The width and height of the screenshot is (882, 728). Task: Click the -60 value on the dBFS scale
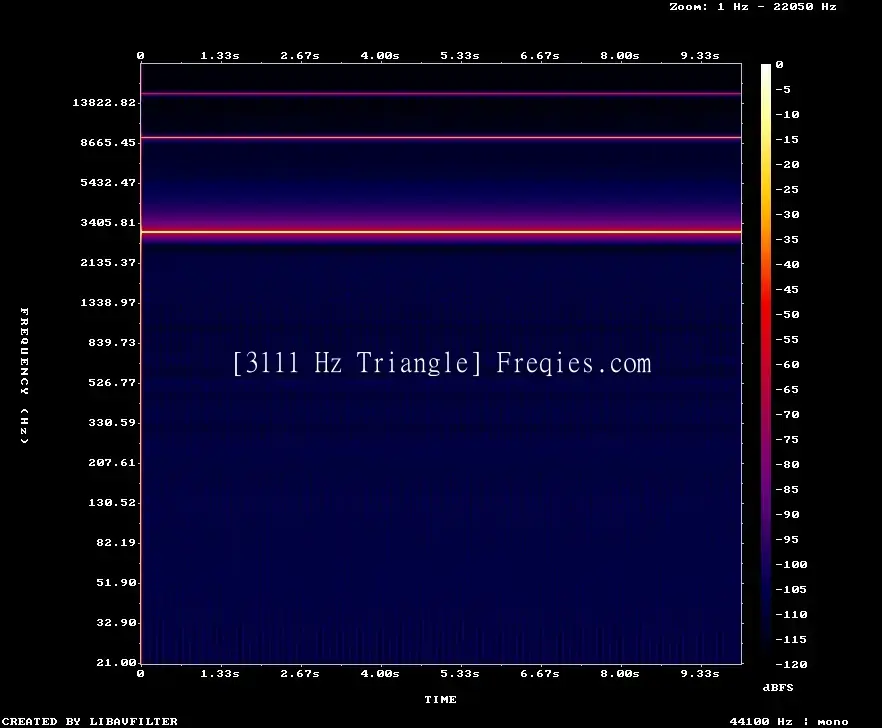tap(787, 365)
